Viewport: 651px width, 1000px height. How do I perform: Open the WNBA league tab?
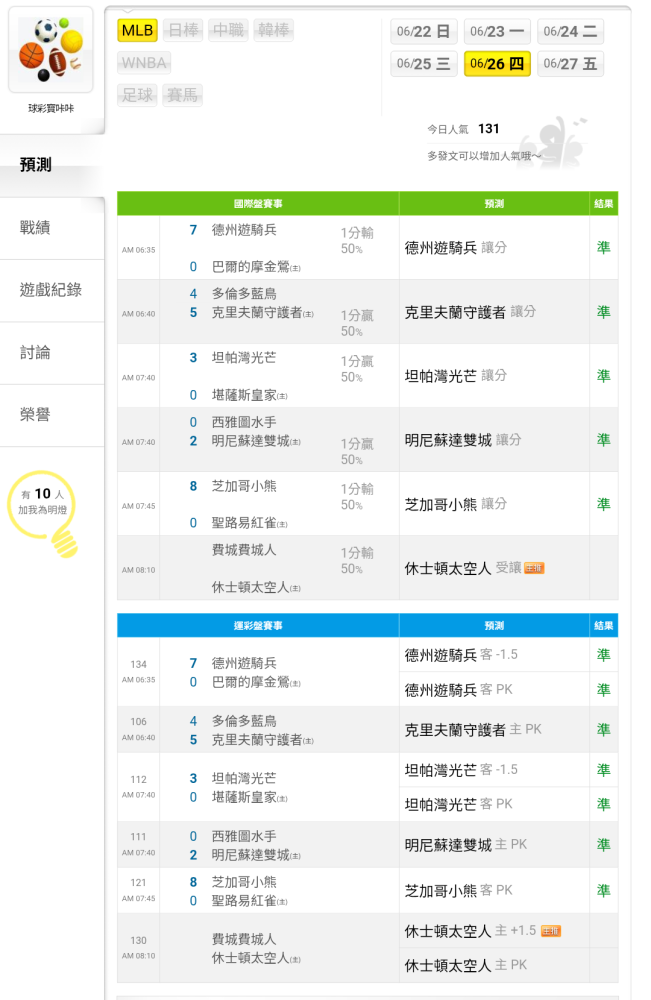pos(144,62)
